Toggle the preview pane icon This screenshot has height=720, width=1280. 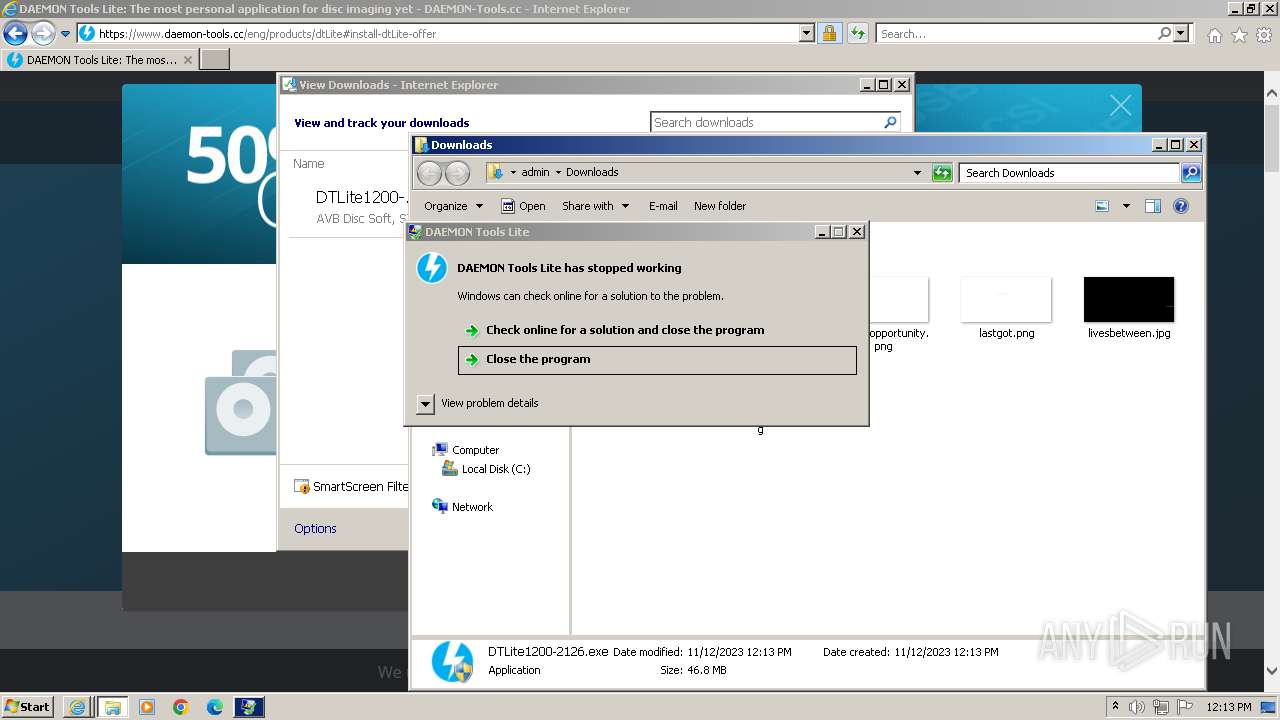(x=1153, y=206)
